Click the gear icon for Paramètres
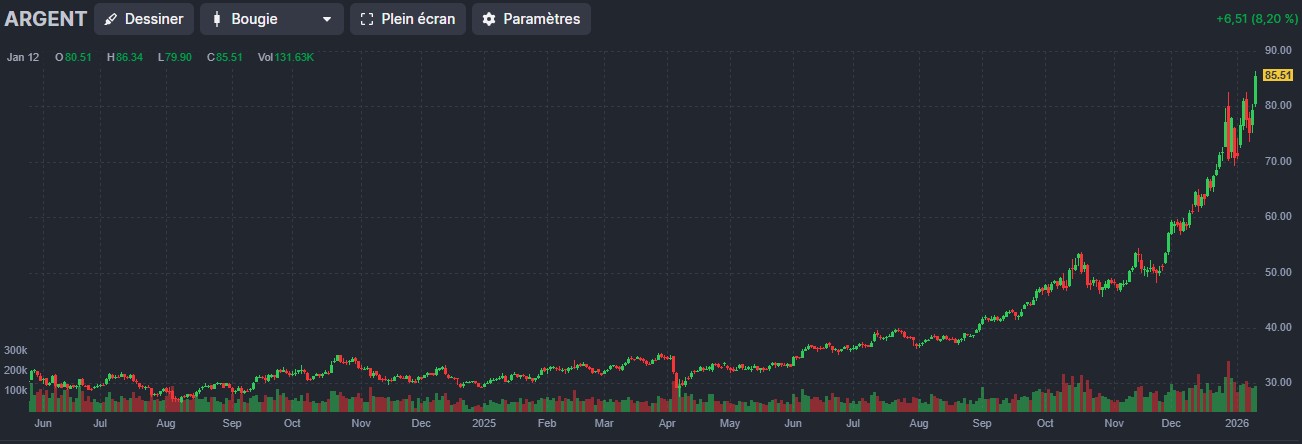The height and width of the screenshot is (444, 1302). [x=489, y=19]
